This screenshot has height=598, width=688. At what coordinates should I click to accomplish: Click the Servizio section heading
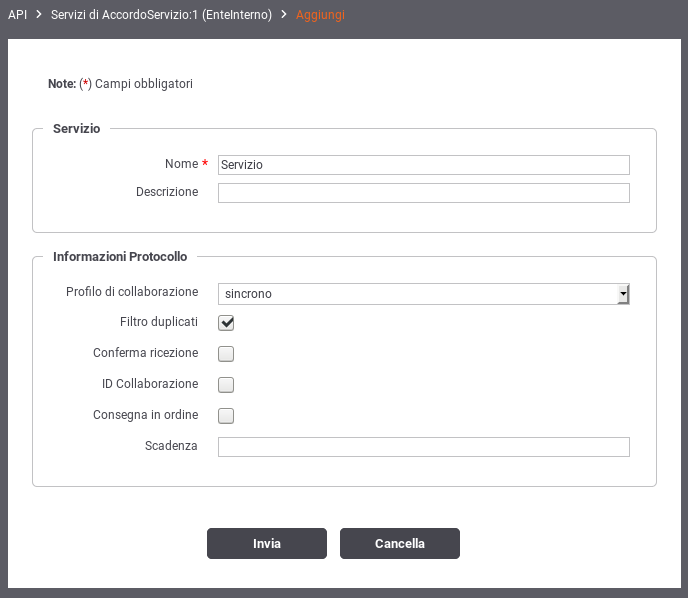[77, 129]
